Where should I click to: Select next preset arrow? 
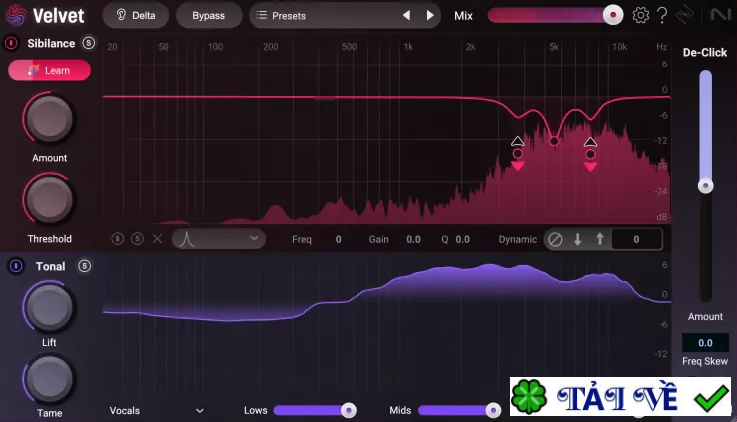[430, 16]
